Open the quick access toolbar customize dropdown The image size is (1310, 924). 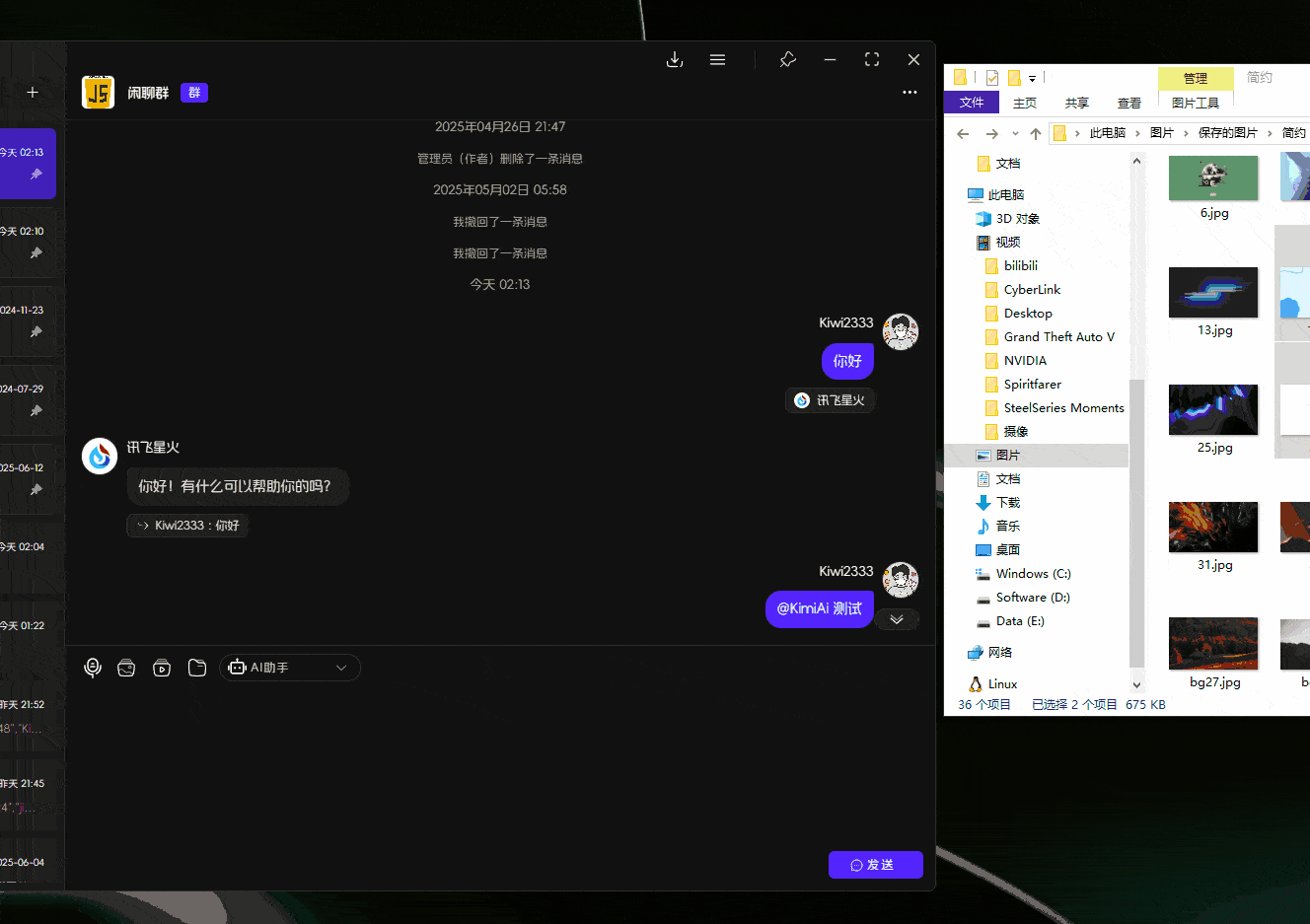pos(1032,78)
